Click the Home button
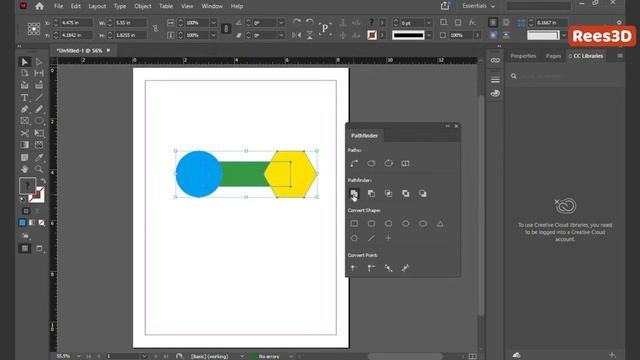Image resolution: width=640 pixels, height=360 pixels. click(x=39, y=6)
